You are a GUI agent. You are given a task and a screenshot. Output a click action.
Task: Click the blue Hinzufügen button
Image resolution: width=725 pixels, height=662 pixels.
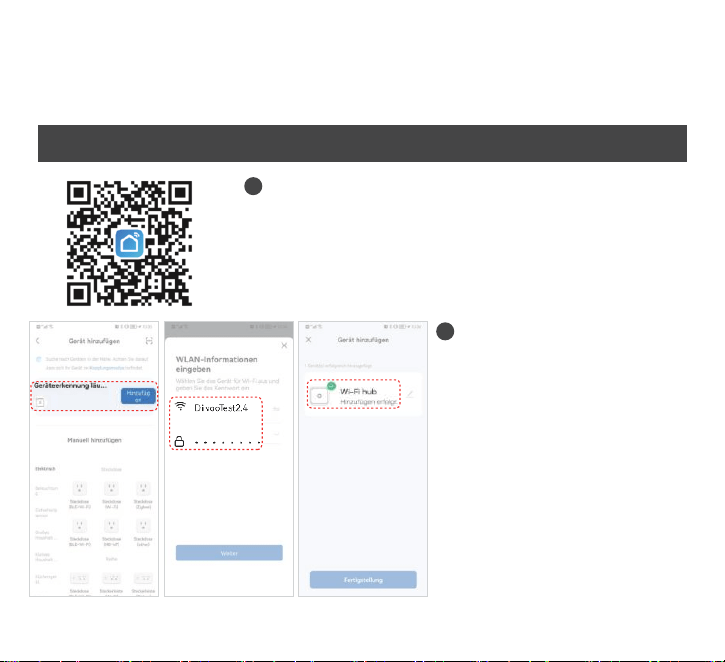pos(138,396)
